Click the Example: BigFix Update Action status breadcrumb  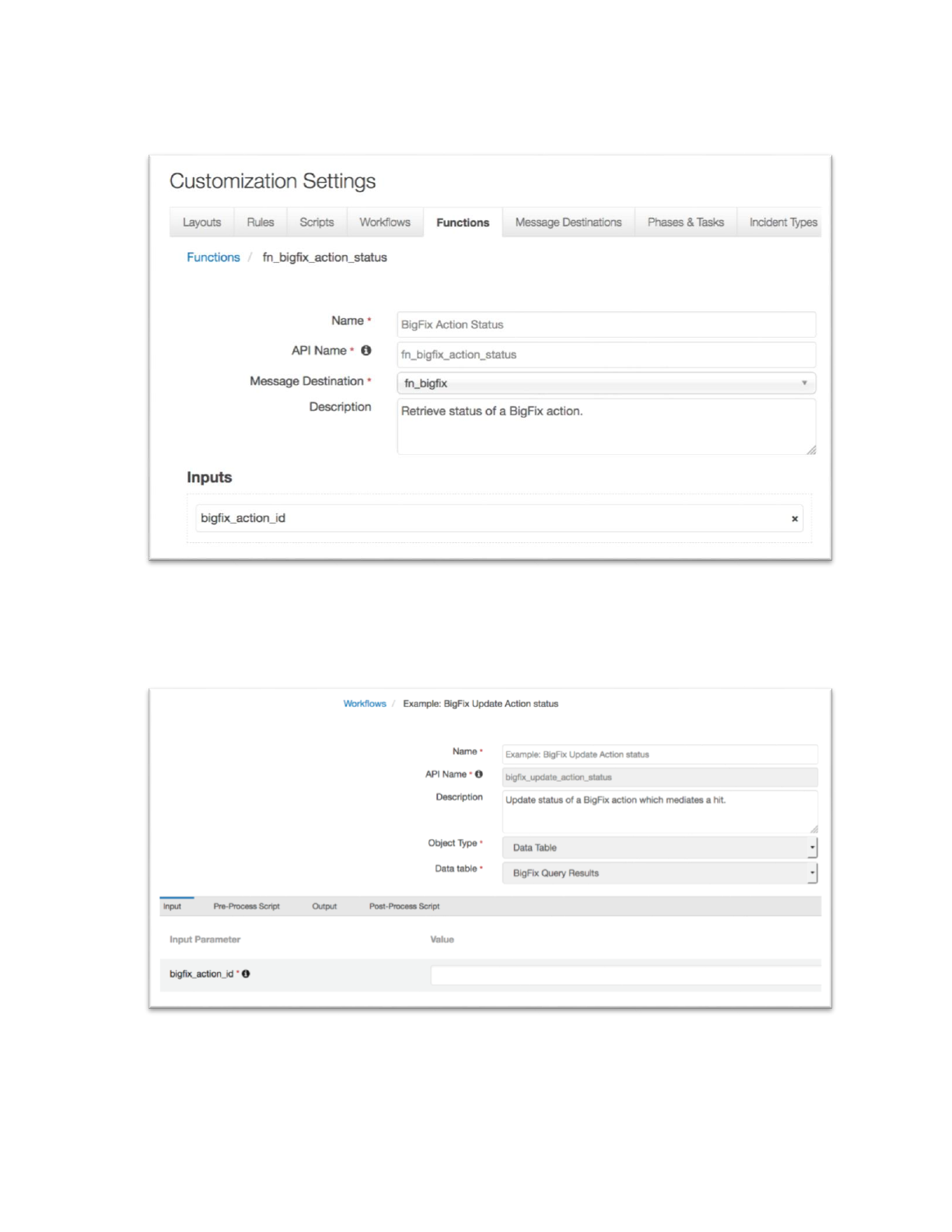(x=481, y=704)
